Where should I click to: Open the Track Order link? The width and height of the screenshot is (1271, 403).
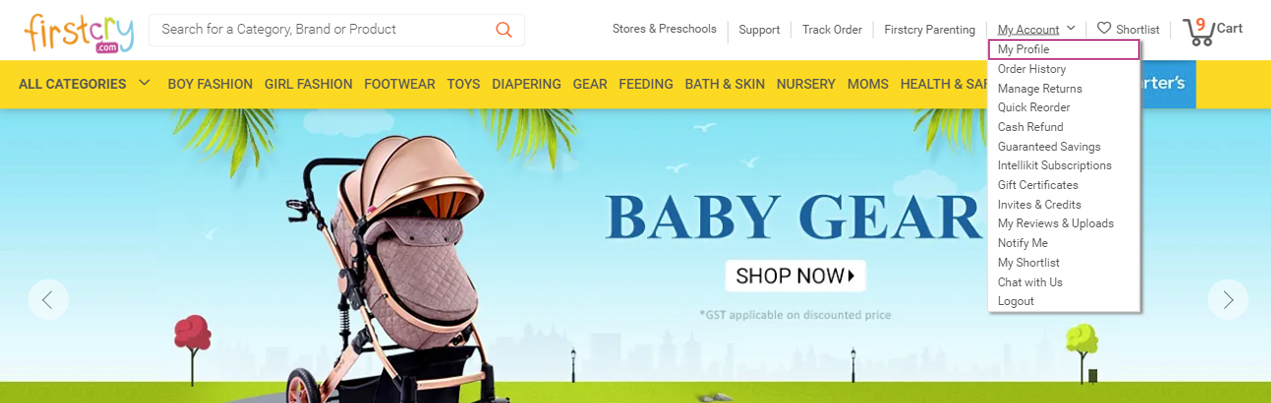click(832, 29)
